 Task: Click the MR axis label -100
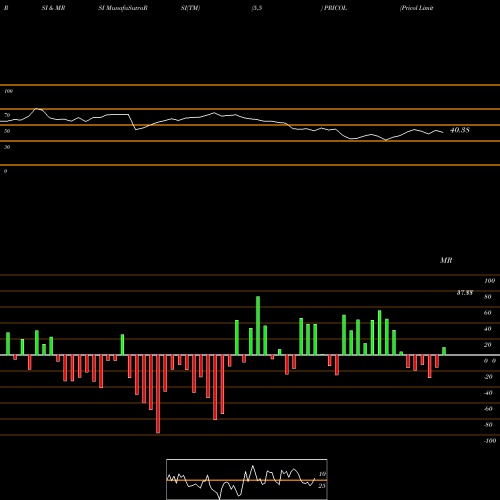point(490,441)
